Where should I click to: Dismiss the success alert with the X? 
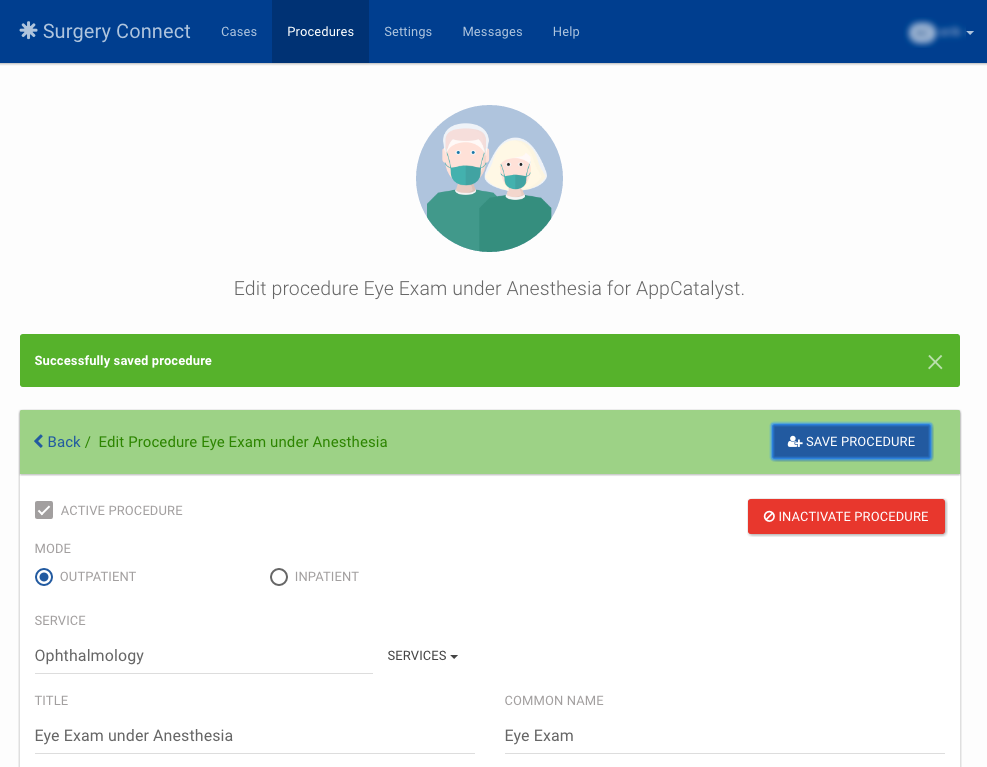click(934, 361)
